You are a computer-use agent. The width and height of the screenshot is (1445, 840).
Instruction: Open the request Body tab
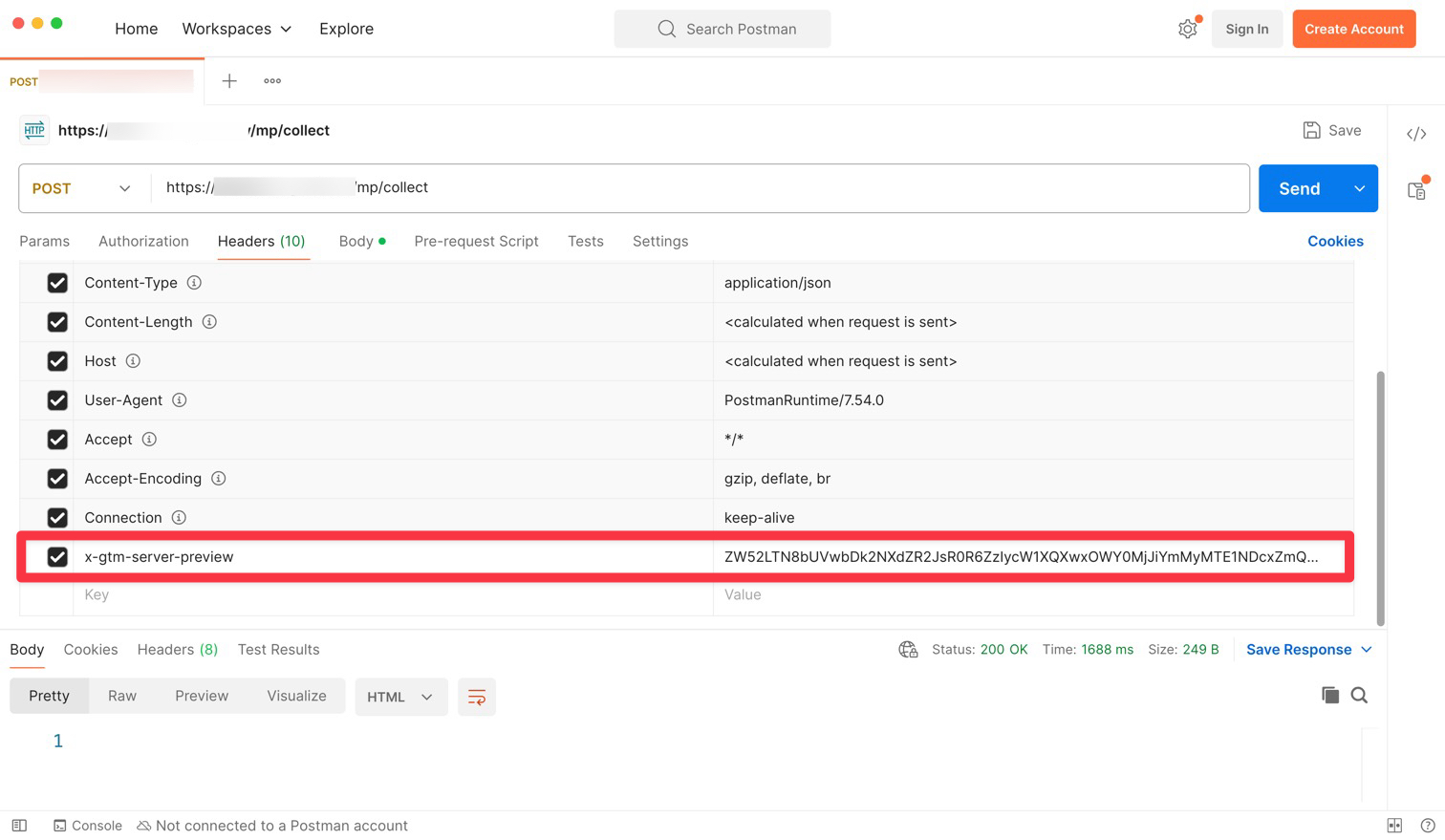coord(362,241)
